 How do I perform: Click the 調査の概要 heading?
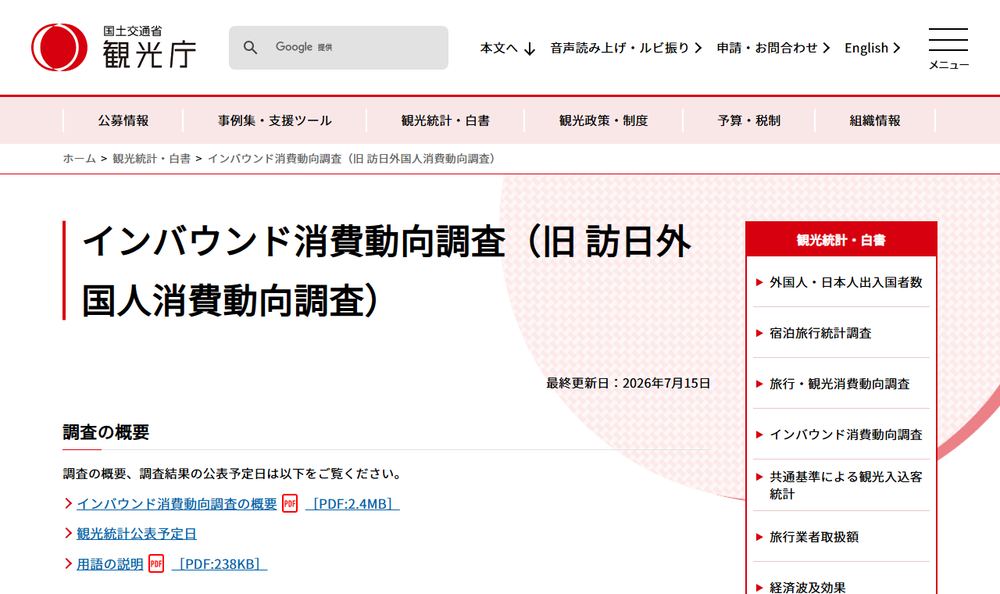[106, 433]
